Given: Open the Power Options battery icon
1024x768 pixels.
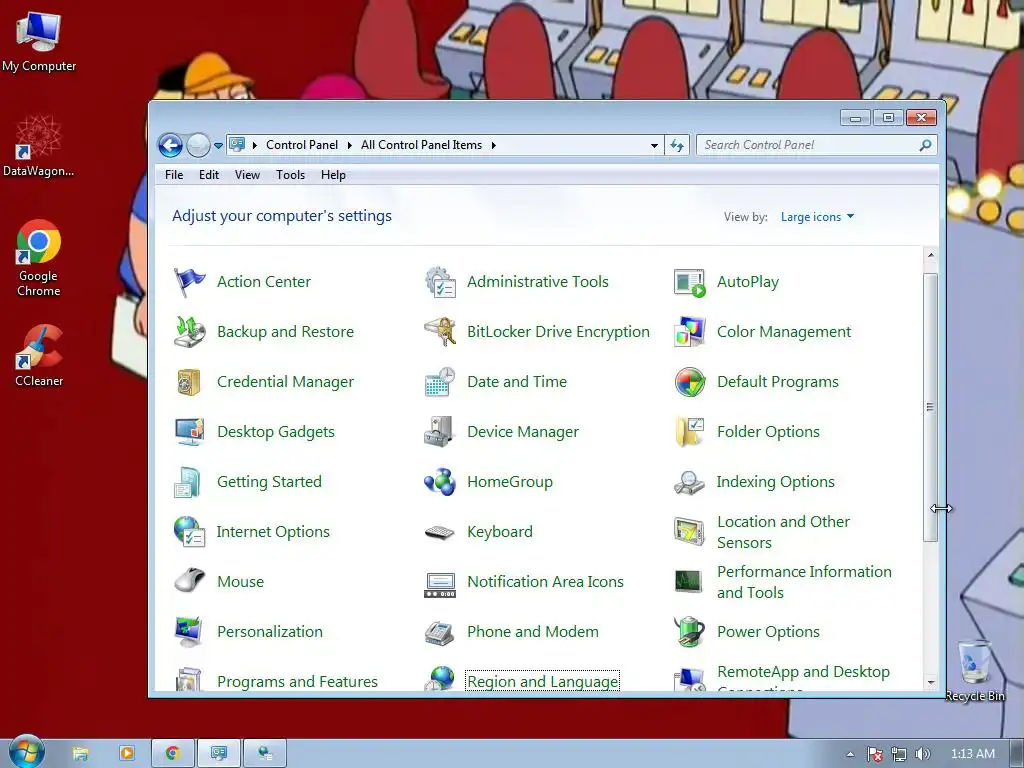Looking at the screenshot, I should [x=690, y=632].
